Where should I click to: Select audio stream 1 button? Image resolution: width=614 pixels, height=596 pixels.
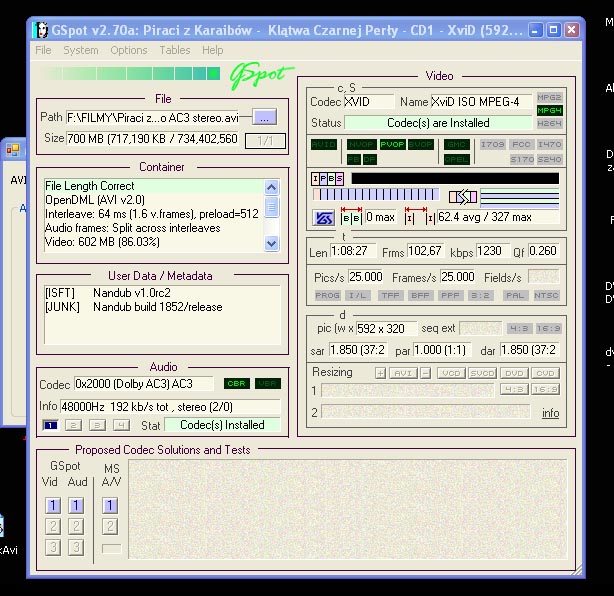pos(50,425)
